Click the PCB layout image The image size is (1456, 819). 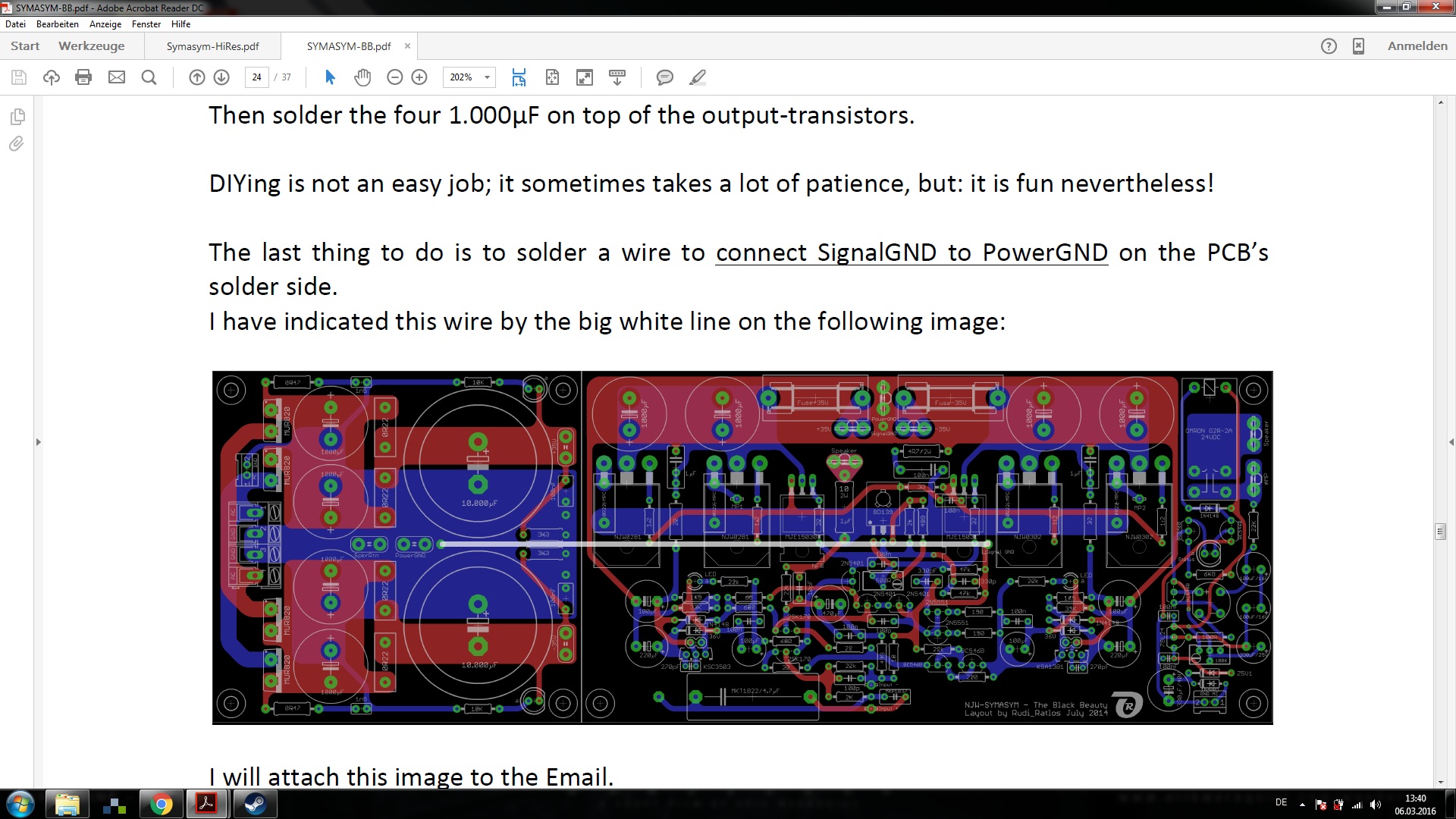click(742, 548)
